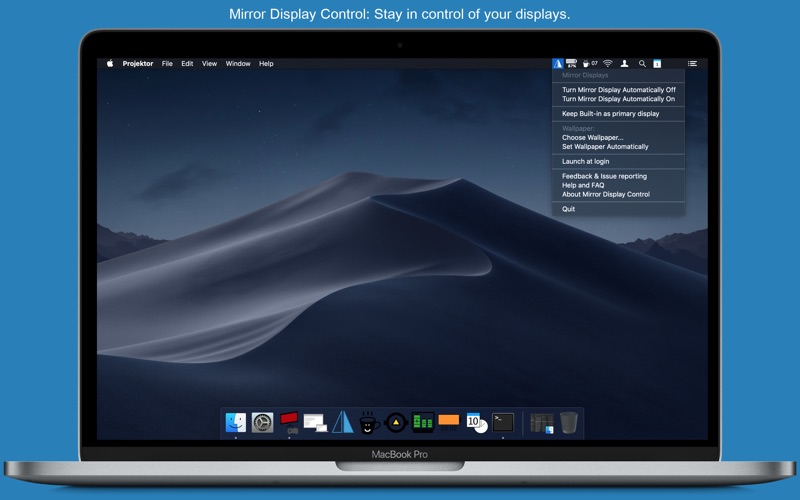Open Feedback & Issue reporting
Image resolution: width=800 pixels, height=500 pixels.
pos(618,177)
